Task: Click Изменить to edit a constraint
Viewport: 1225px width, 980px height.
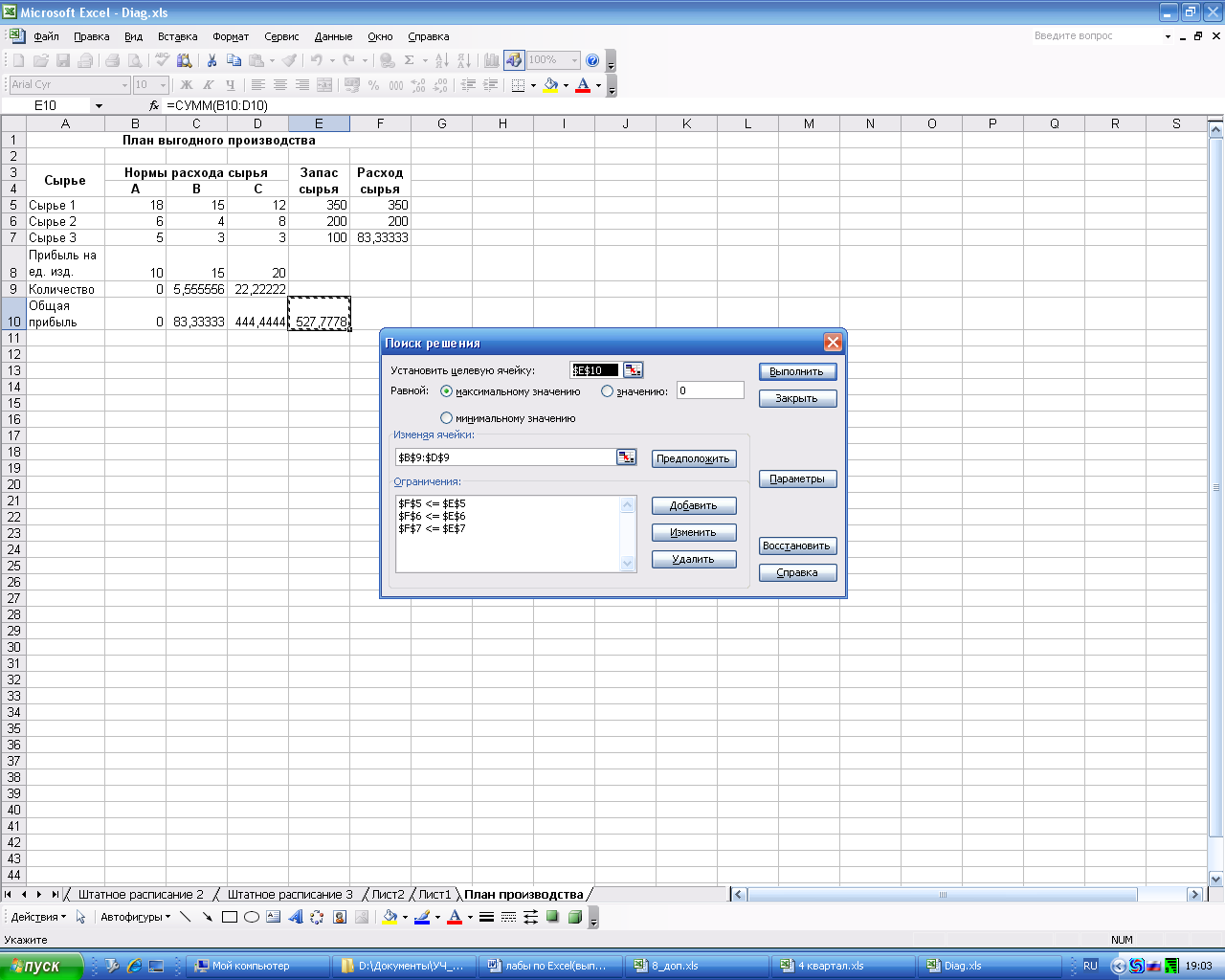Action: (694, 532)
